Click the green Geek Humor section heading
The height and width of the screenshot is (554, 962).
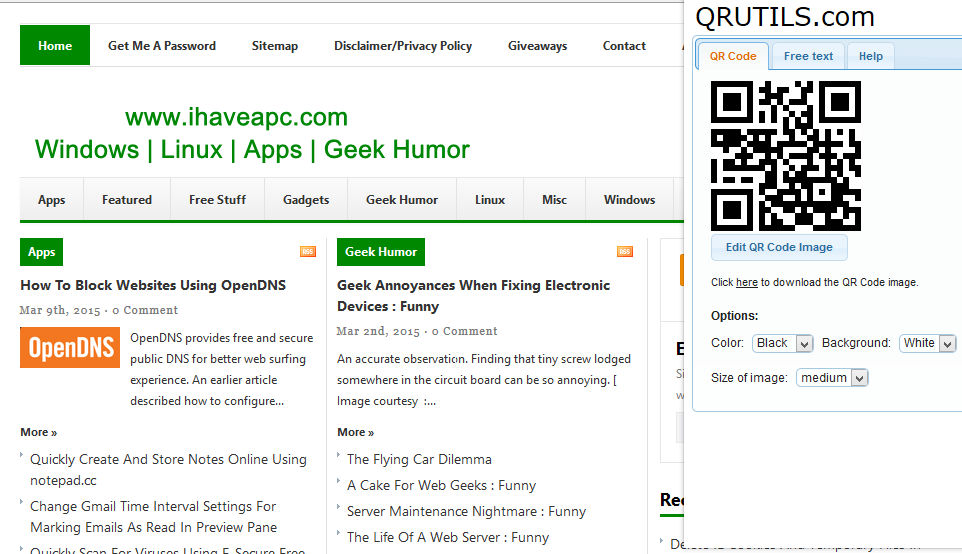(381, 252)
